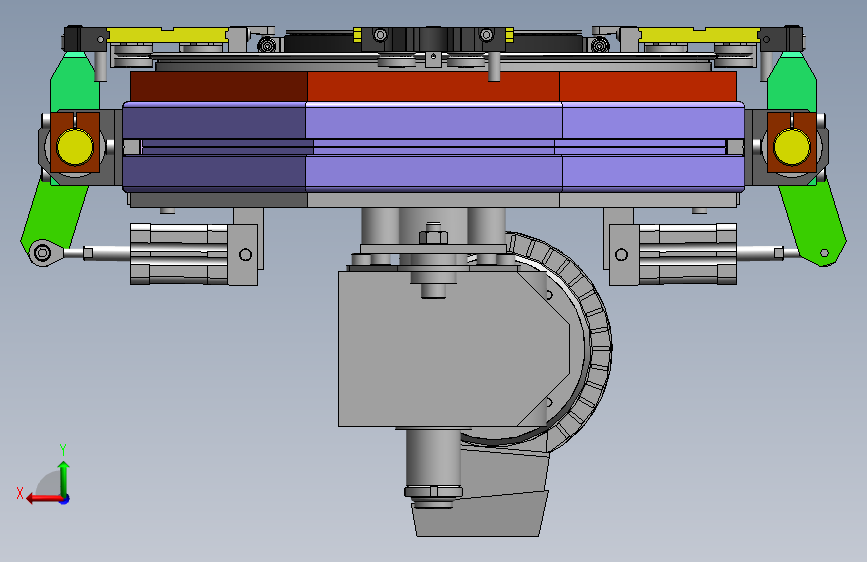This screenshot has height=562, width=867.
Task: Select the hex nut on the bottom shaft
Action: coord(433,491)
